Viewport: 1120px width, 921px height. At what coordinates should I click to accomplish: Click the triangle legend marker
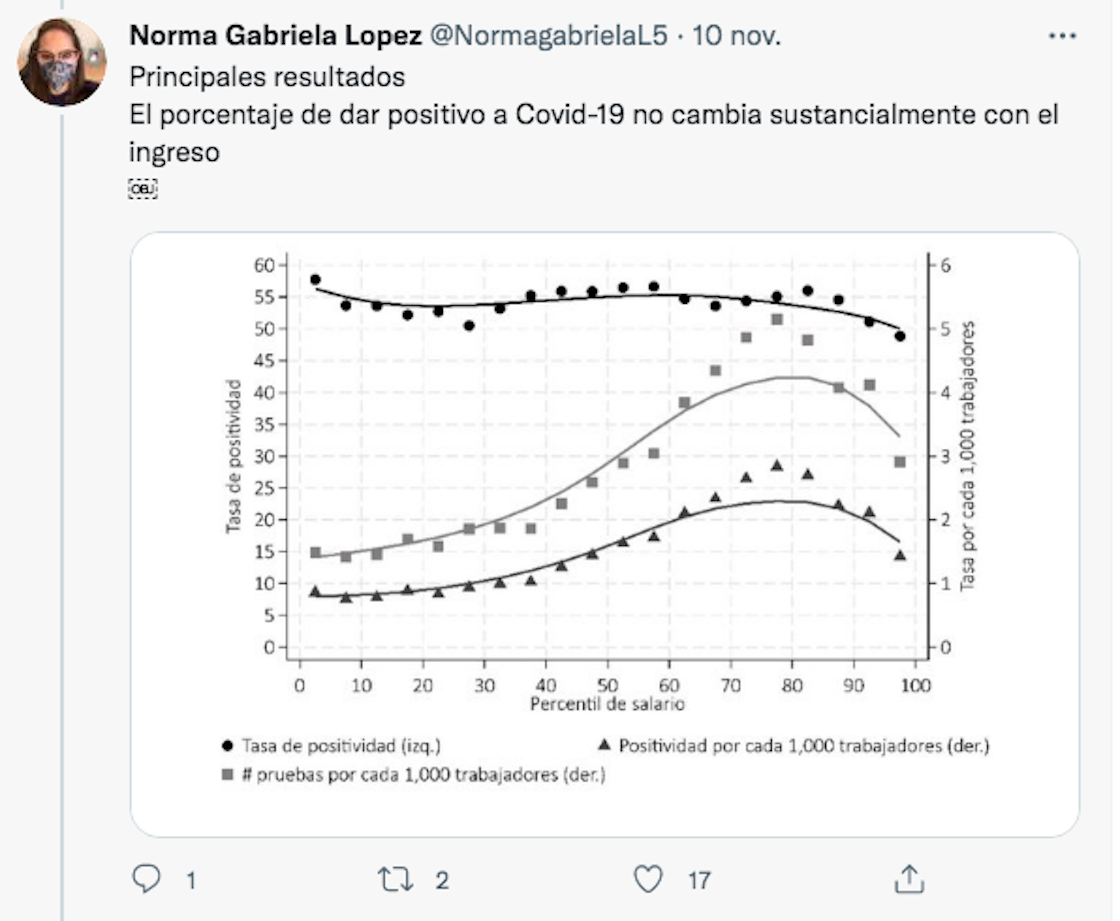point(602,745)
